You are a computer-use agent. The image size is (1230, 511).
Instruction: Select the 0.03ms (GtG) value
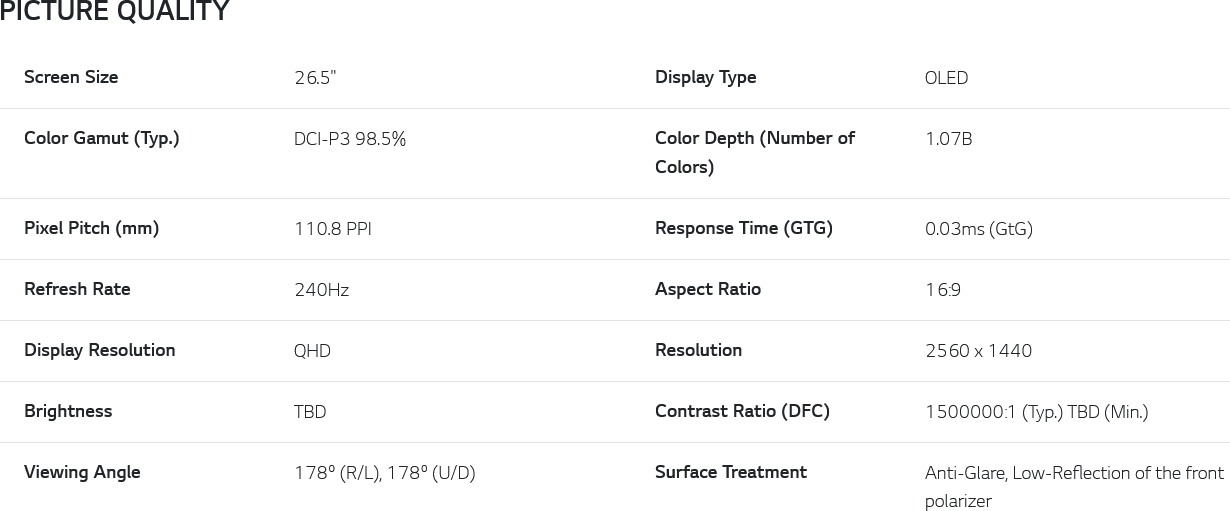pyautogui.click(x=978, y=229)
